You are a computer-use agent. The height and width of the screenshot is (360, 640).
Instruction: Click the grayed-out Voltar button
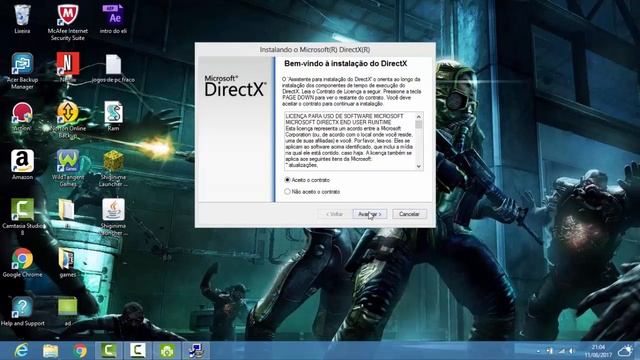(334, 214)
